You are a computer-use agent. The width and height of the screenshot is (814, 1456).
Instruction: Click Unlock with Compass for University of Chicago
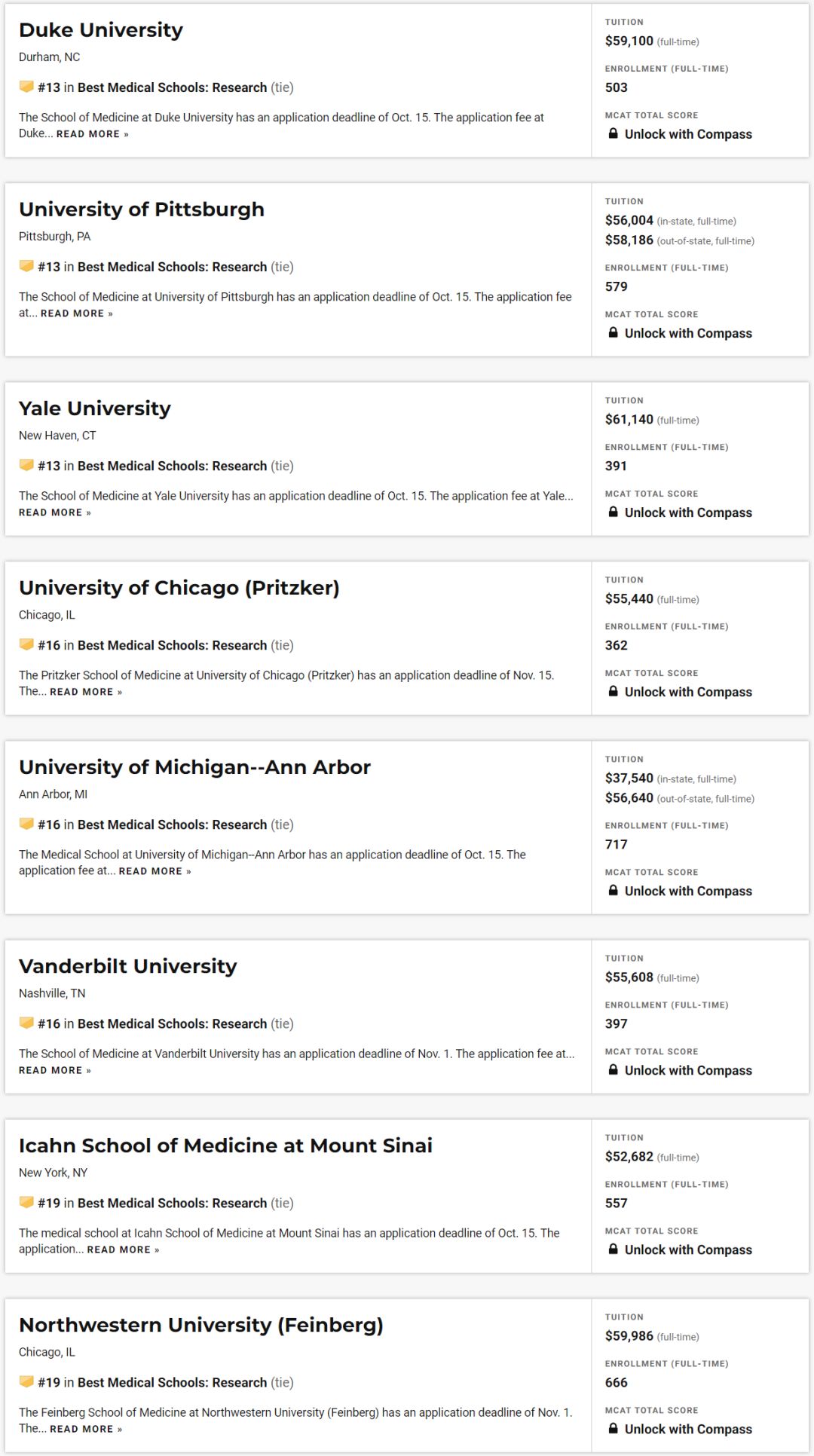688,692
